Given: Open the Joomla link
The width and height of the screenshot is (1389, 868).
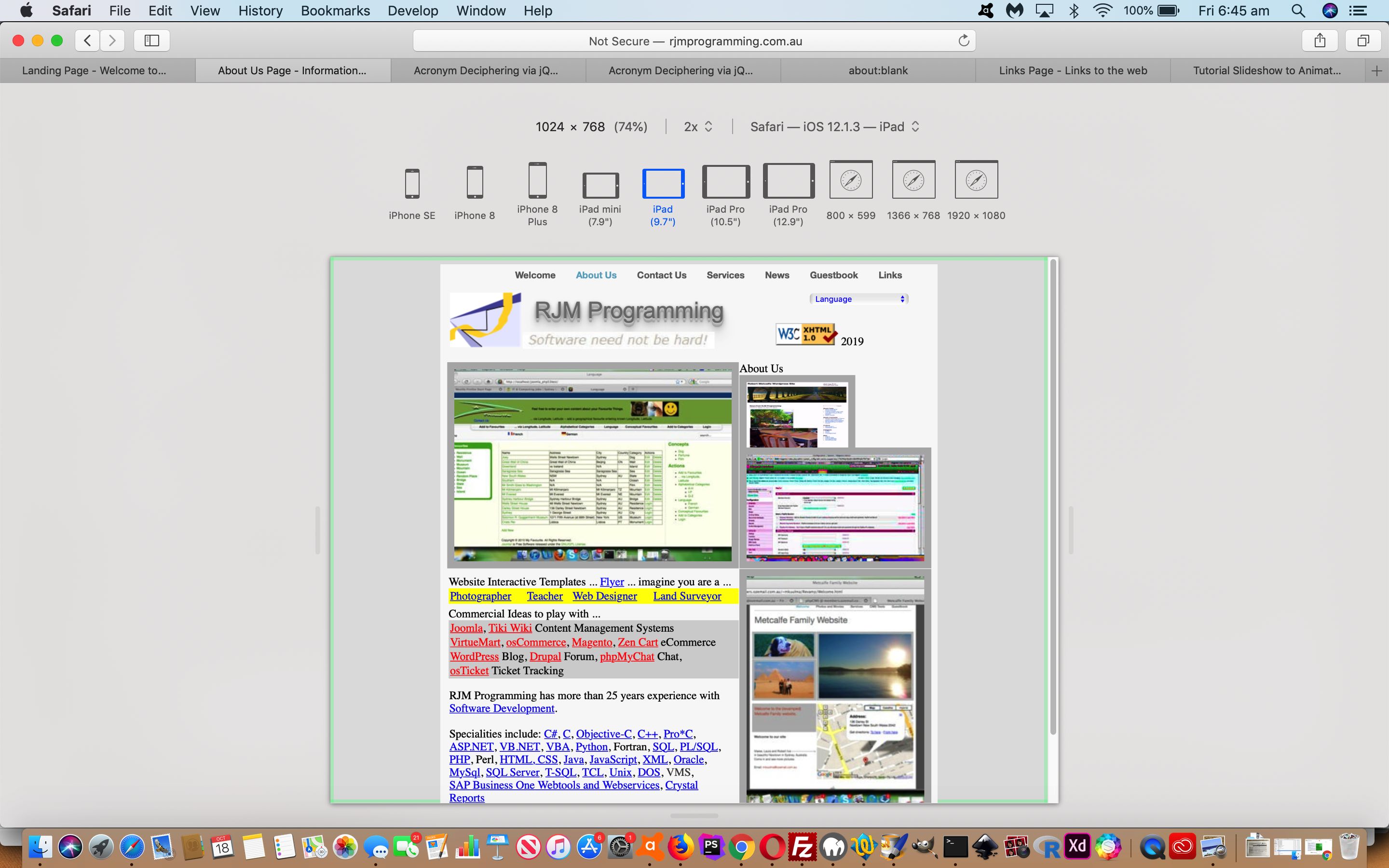Looking at the screenshot, I should (466, 628).
